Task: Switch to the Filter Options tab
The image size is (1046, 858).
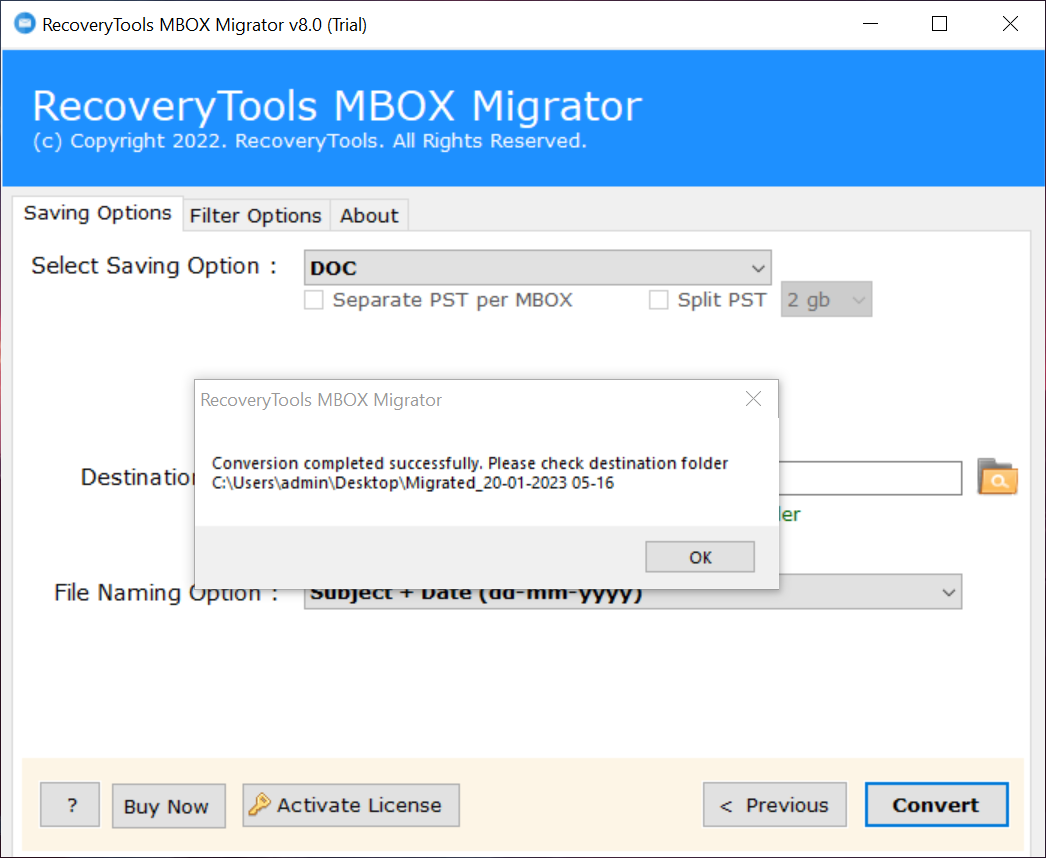Action: (255, 215)
